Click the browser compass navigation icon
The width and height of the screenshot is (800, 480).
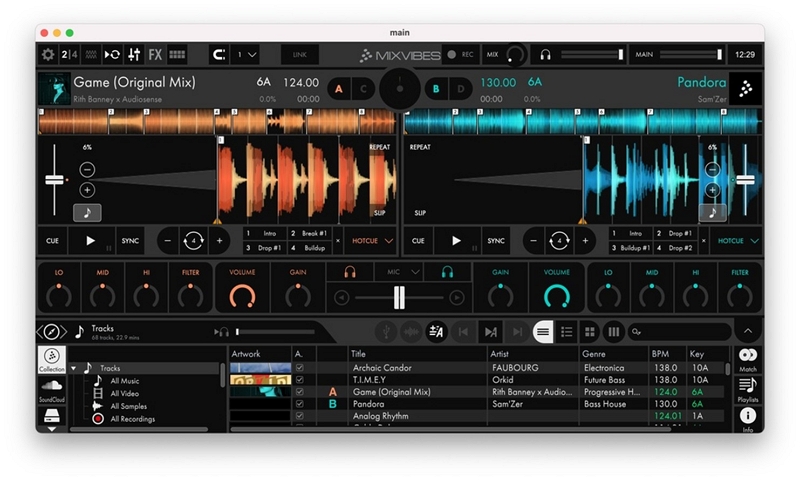click(x=52, y=332)
